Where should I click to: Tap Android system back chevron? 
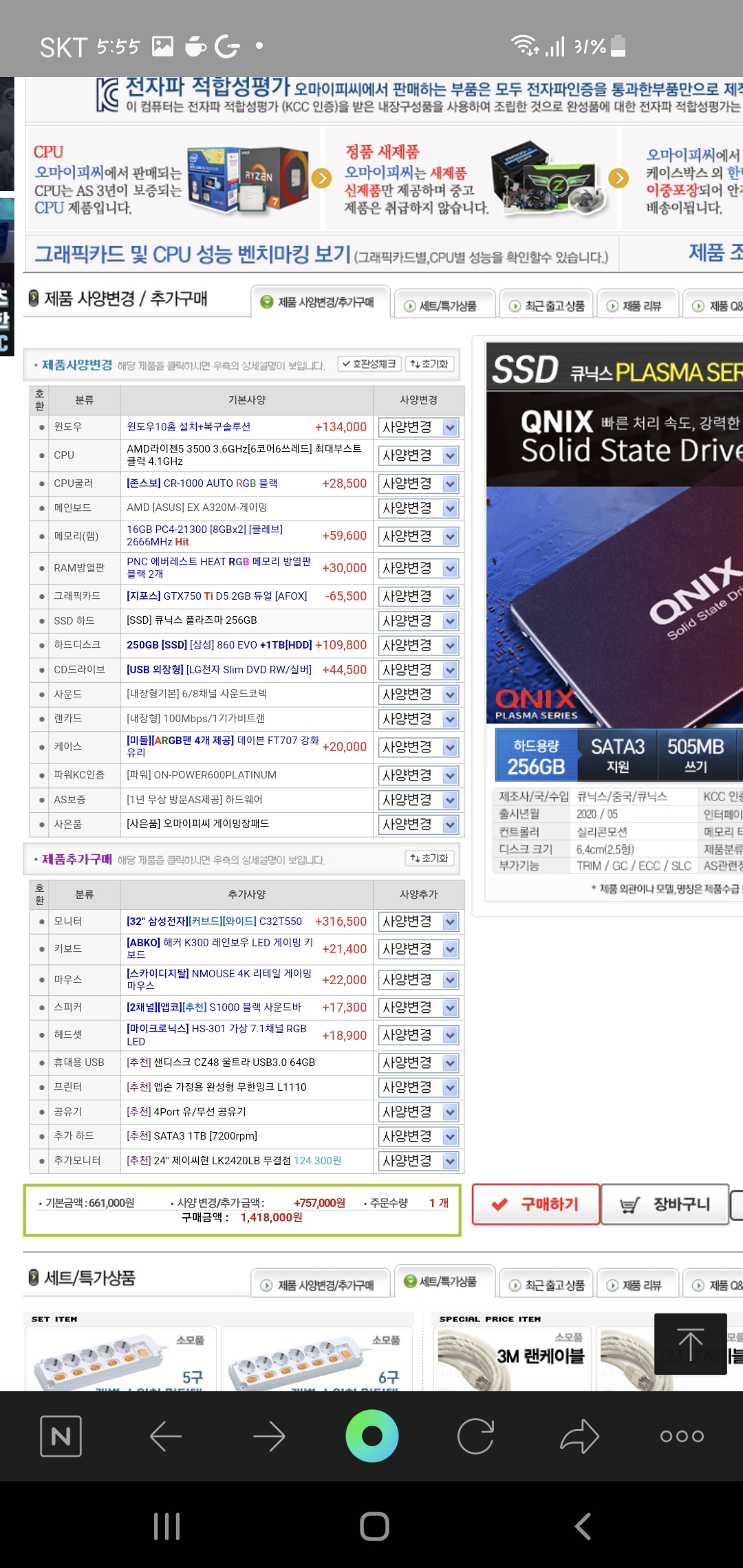[x=583, y=1526]
